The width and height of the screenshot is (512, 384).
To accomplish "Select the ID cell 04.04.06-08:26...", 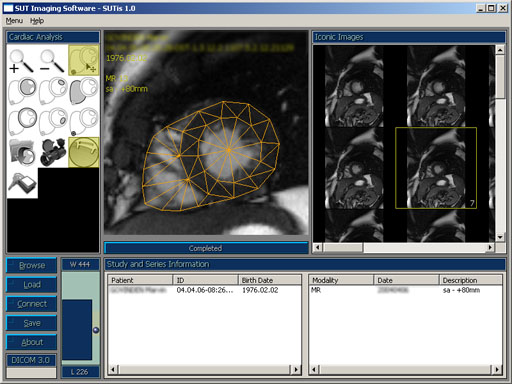I will [x=205, y=290].
